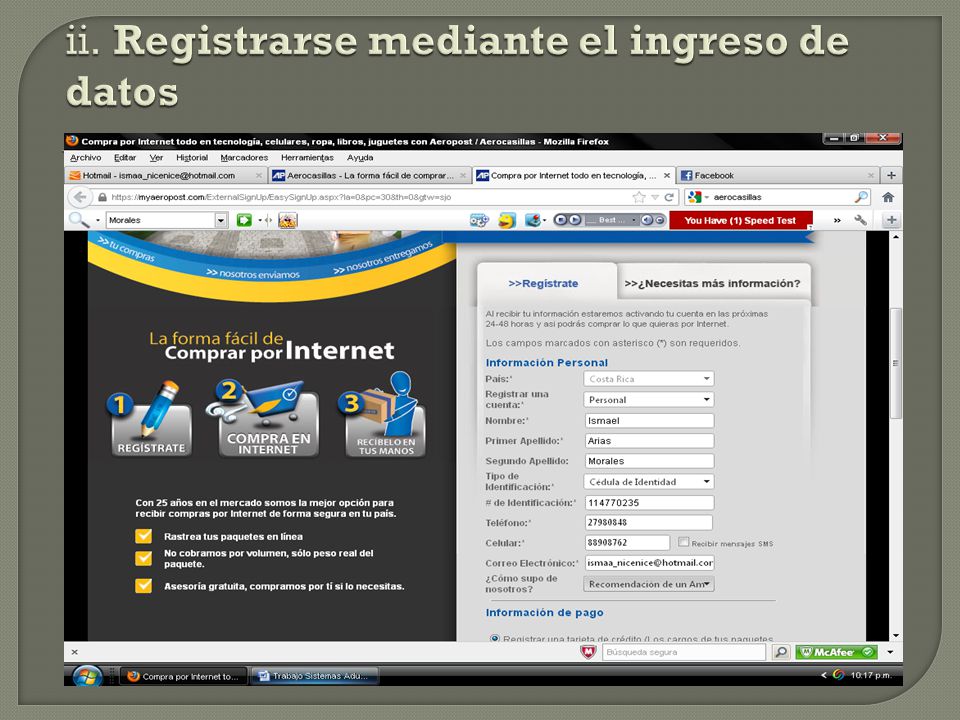960x720 pixels.
Task: Click the search magnifier in the search box
Action: tap(861, 197)
